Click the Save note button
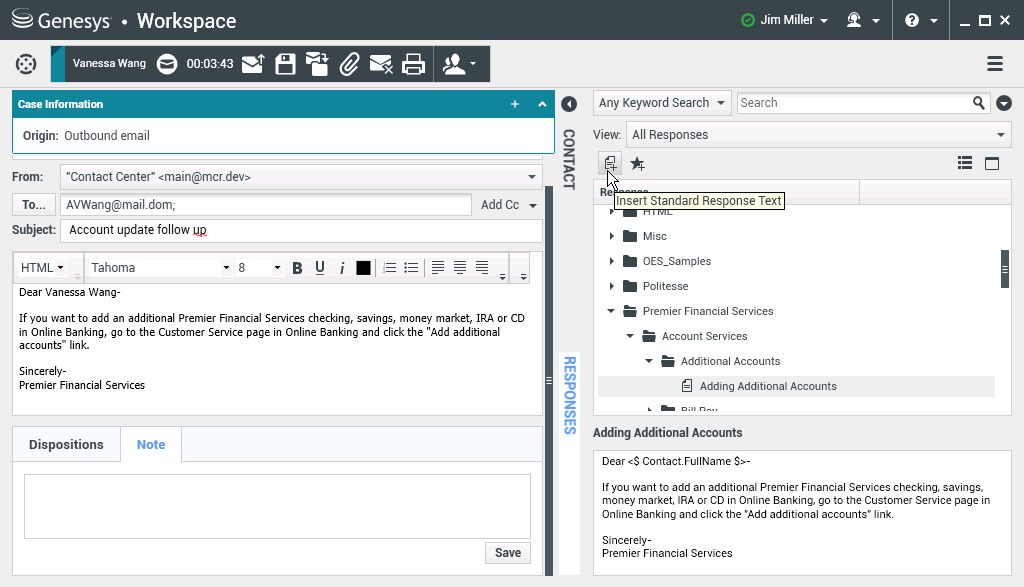The image size is (1024, 587). click(x=507, y=553)
